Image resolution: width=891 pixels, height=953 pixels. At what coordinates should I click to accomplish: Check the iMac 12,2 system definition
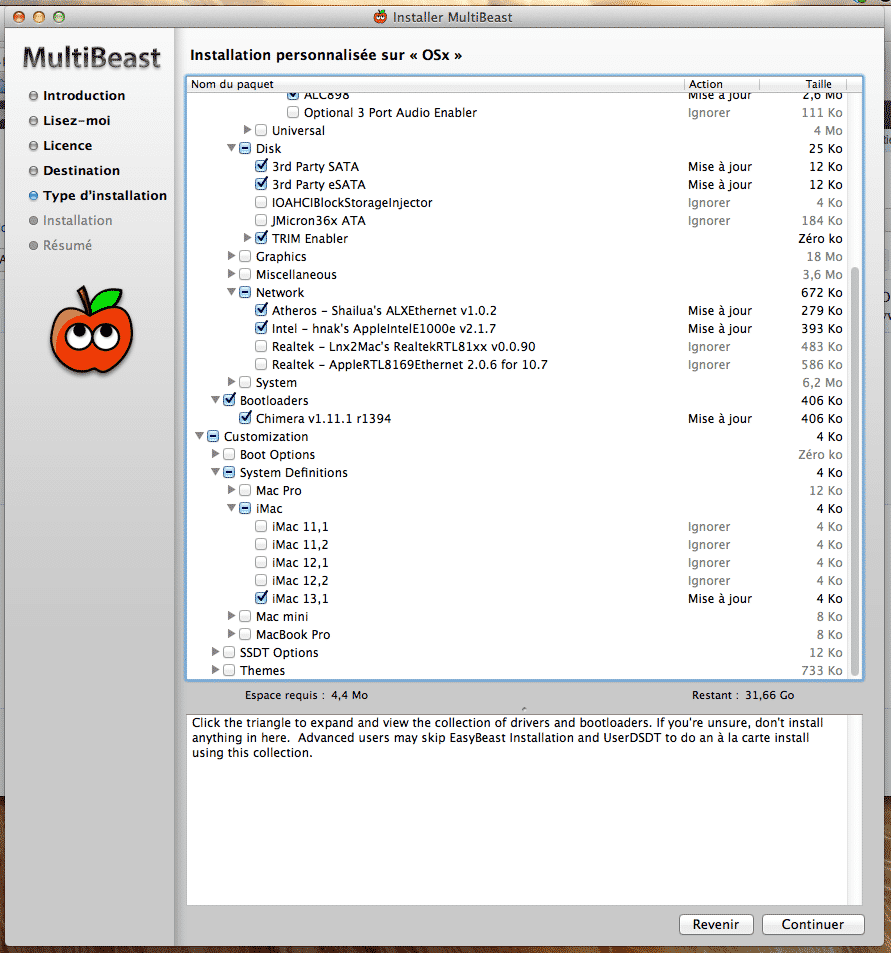click(x=262, y=581)
